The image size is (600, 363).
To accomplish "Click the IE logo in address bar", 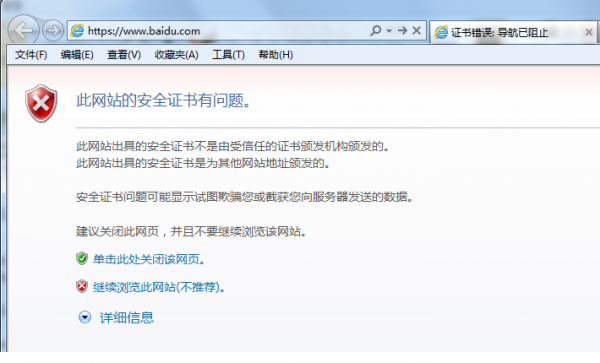I will [77, 31].
